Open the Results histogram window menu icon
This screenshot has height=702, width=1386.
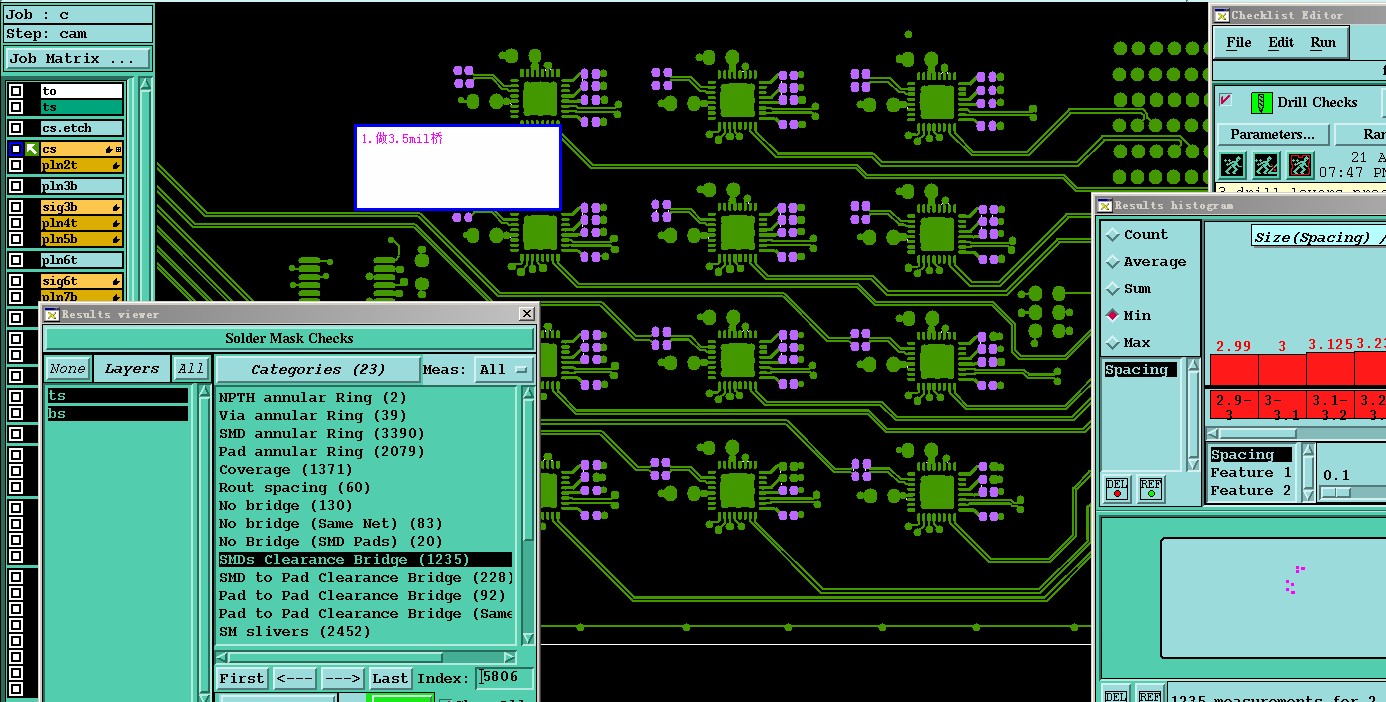[x=1105, y=205]
